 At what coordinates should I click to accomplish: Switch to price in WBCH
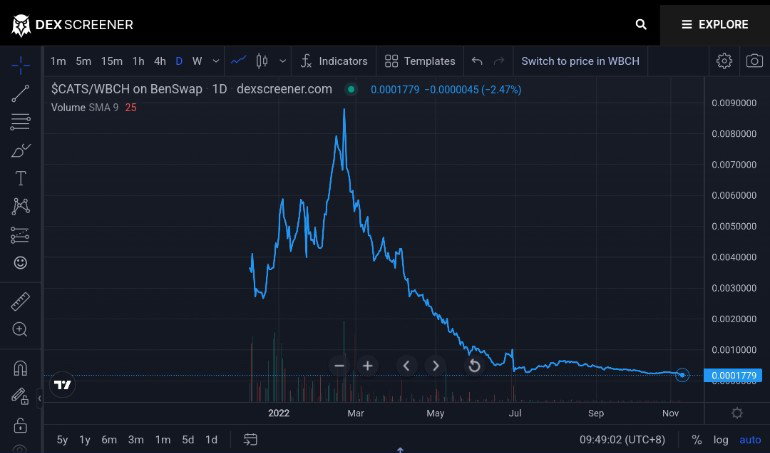580,61
